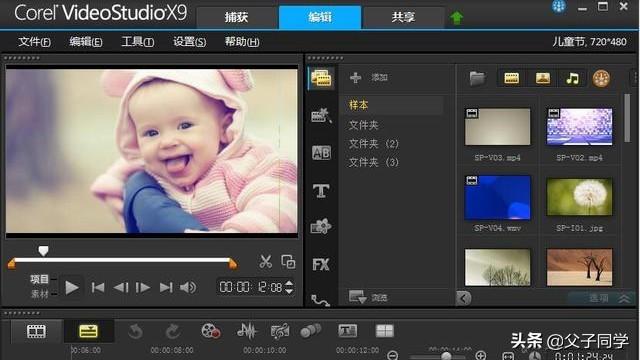Open the multi-camera editor grid icon
The image size is (640, 360).
pos(384,331)
